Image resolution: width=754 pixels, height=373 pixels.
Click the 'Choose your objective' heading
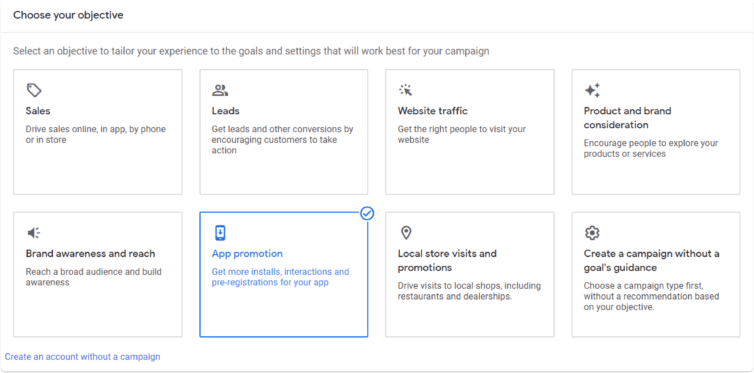click(x=68, y=15)
